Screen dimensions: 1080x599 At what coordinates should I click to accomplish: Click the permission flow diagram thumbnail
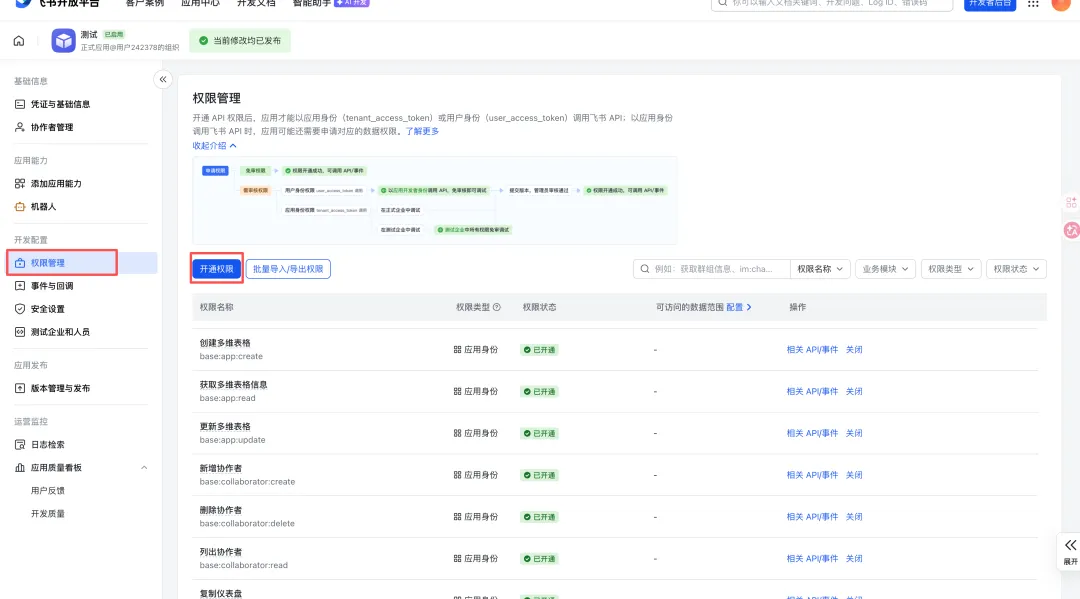(x=435, y=200)
